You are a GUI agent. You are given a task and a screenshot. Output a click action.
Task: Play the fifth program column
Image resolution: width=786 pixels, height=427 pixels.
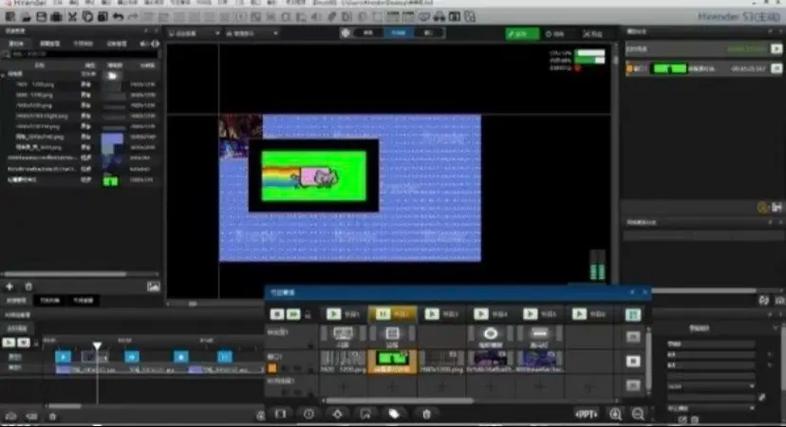pos(530,314)
